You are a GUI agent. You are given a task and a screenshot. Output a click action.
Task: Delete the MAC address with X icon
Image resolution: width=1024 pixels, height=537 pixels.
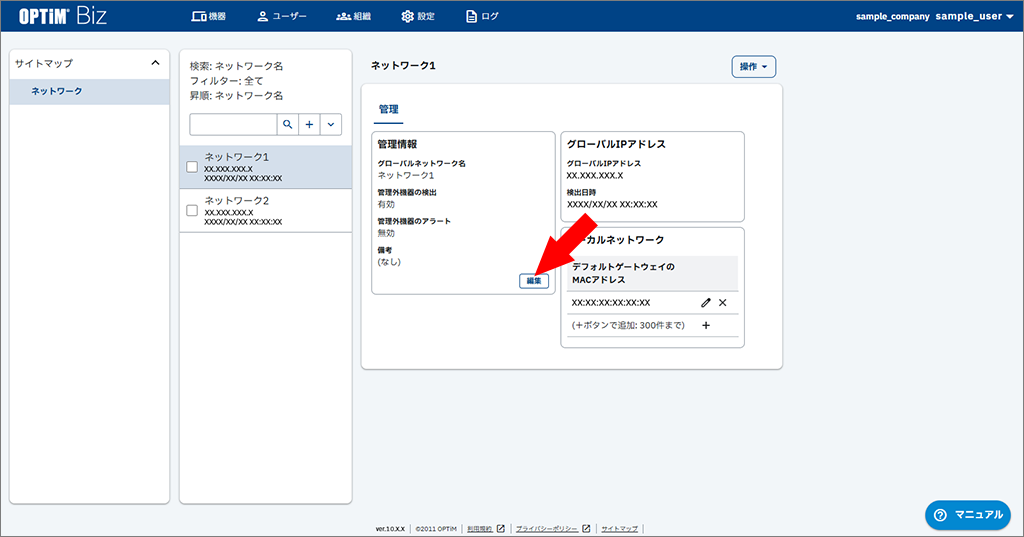click(722, 302)
